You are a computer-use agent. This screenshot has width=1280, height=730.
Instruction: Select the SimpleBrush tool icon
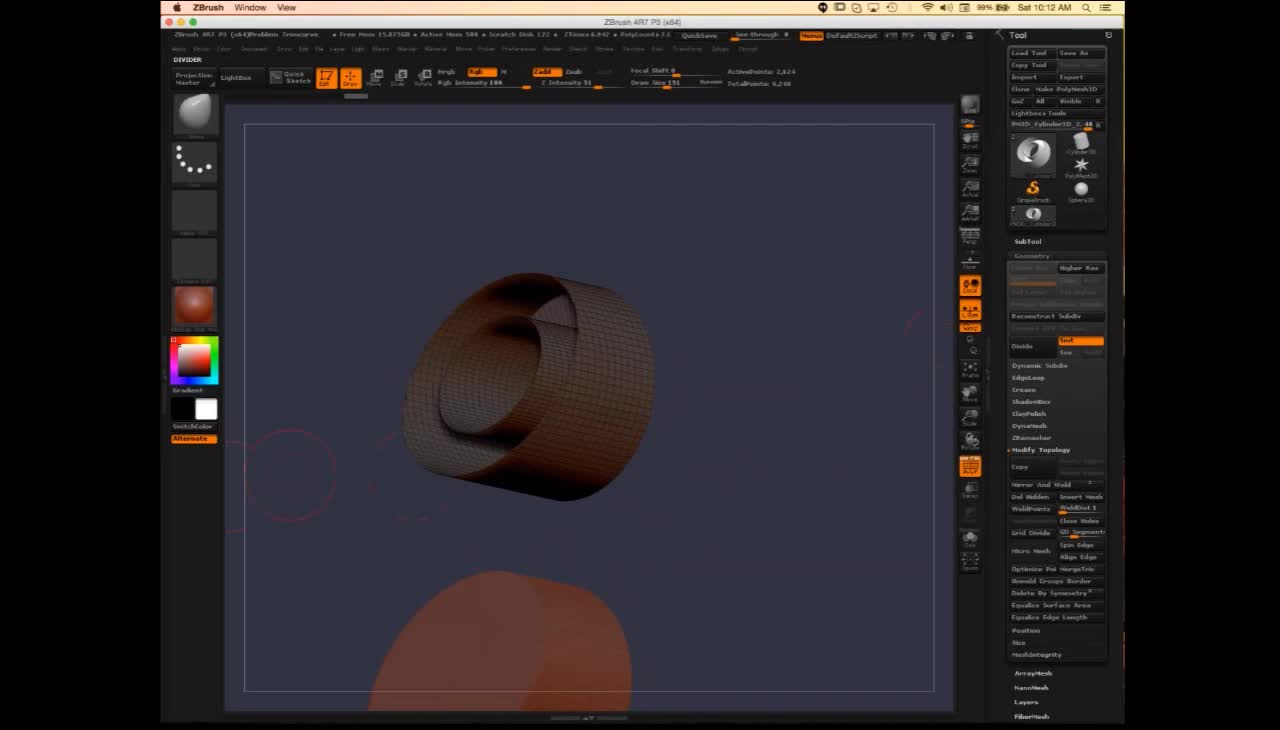(x=1033, y=190)
